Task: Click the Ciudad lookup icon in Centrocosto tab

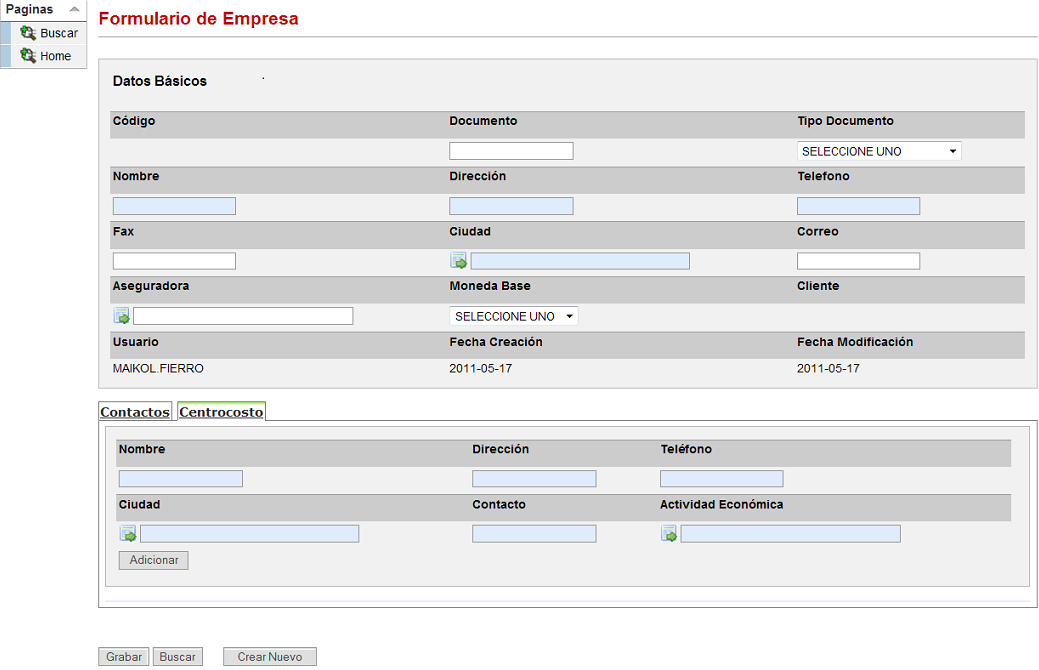Action: coord(128,534)
